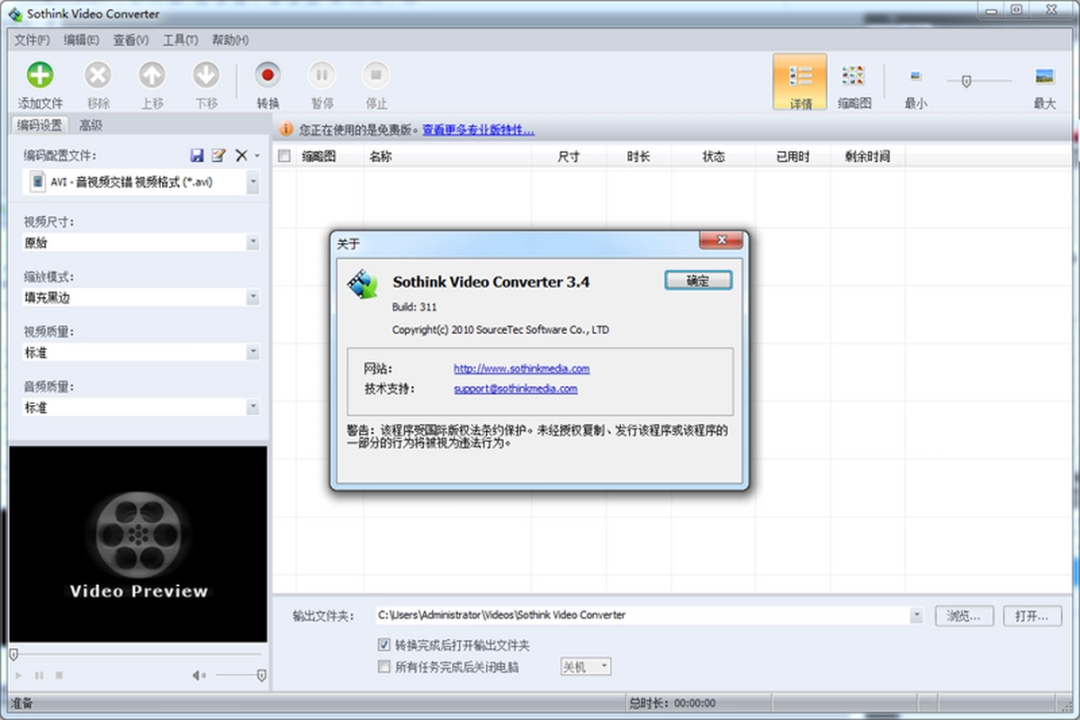The image size is (1080, 720).
Task: Select the 移除 (Remove) icon
Action: 98,75
